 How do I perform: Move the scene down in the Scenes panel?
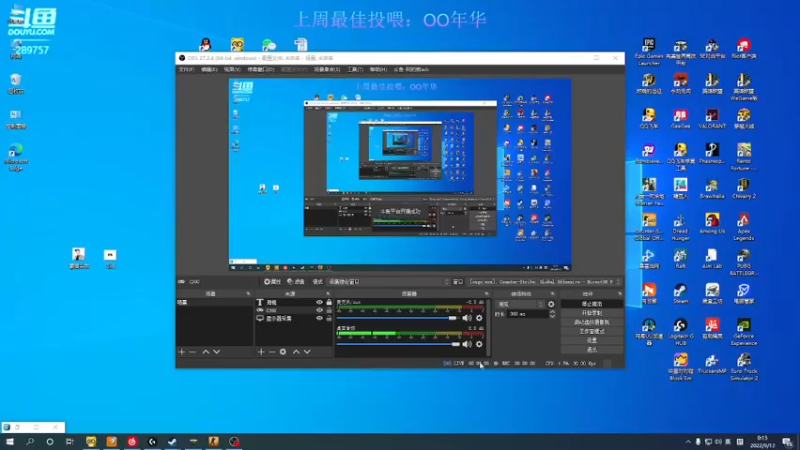[x=217, y=352]
